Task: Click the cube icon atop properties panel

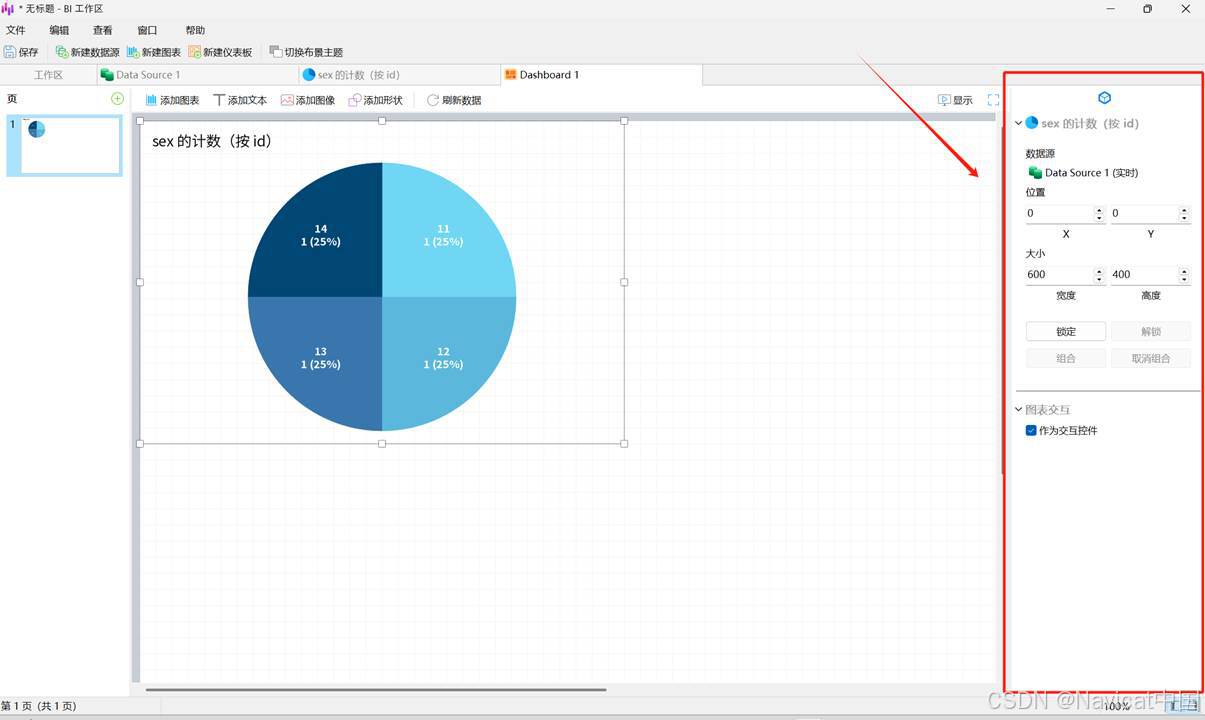Action: click(x=1104, y=98)
